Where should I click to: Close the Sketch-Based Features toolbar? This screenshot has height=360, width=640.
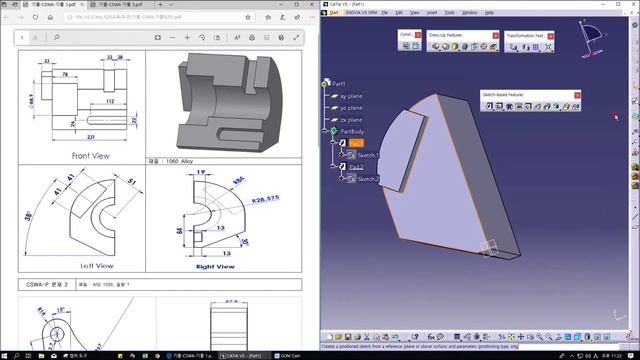tap(577, 95)
